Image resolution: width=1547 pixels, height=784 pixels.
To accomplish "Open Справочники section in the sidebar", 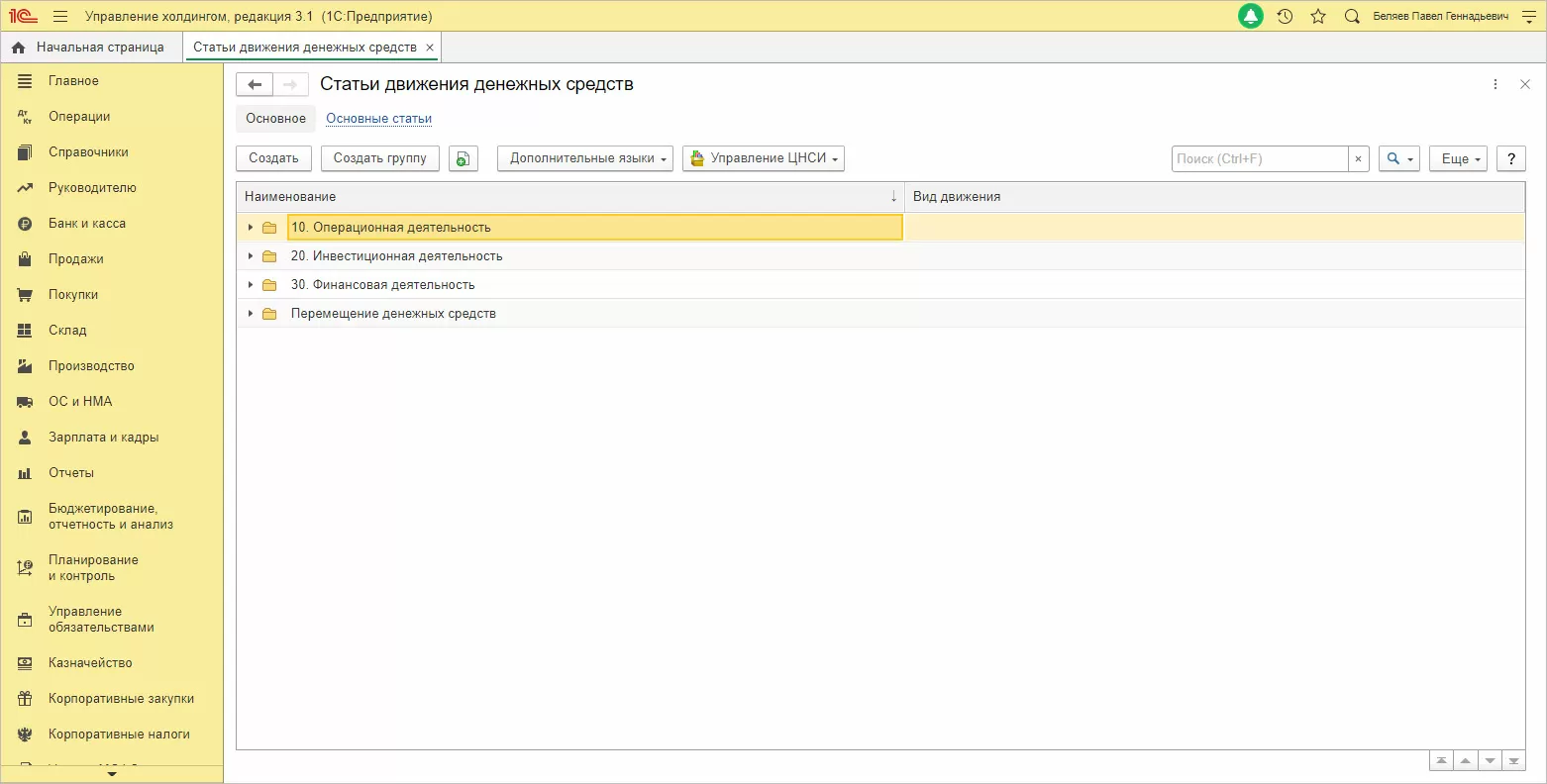I will pyautogui.click(x=88, y=152).
